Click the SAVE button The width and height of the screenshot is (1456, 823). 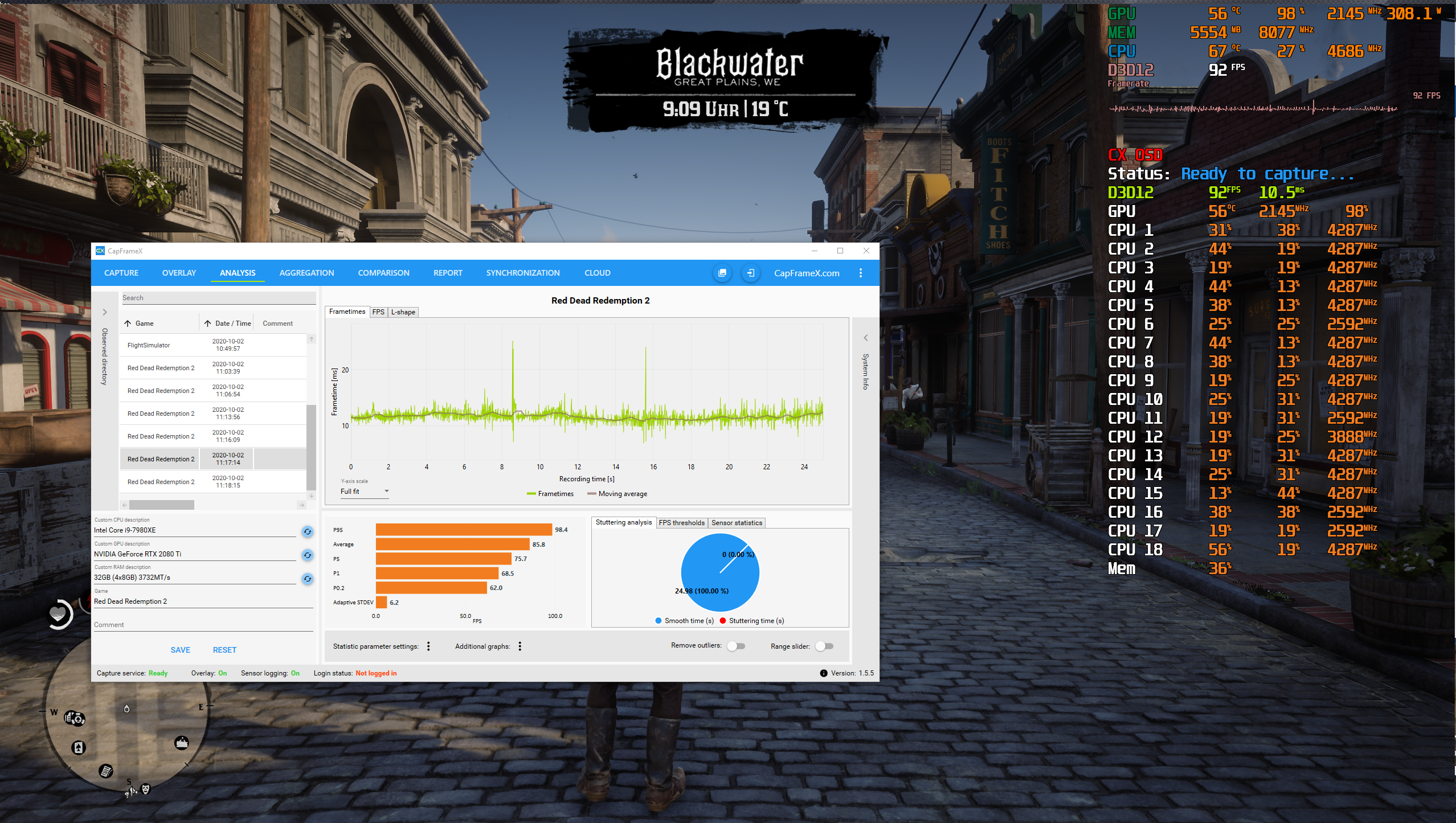pos(180,650)
